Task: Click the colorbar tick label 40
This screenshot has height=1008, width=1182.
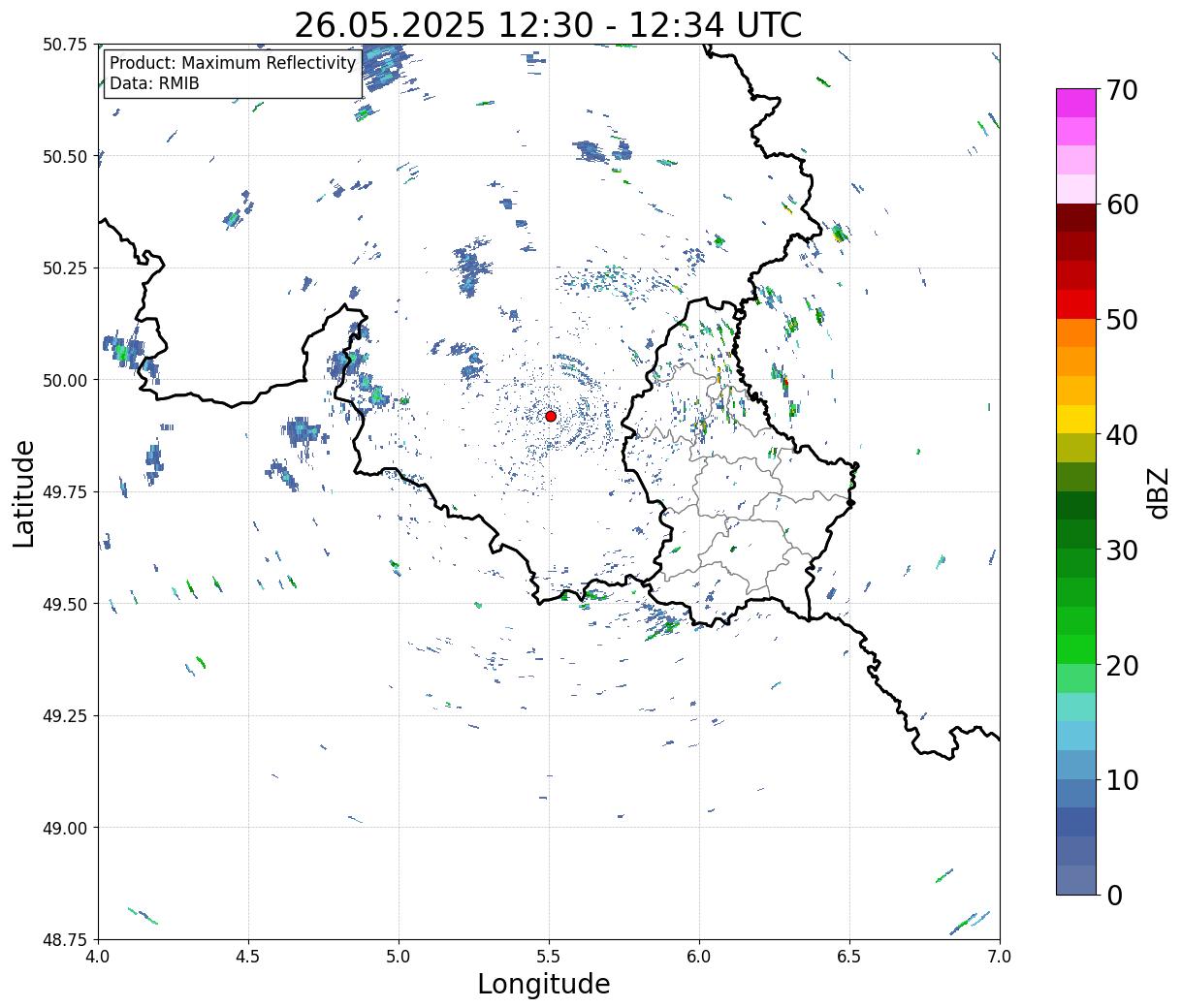Action: [x=1123, y=435]
